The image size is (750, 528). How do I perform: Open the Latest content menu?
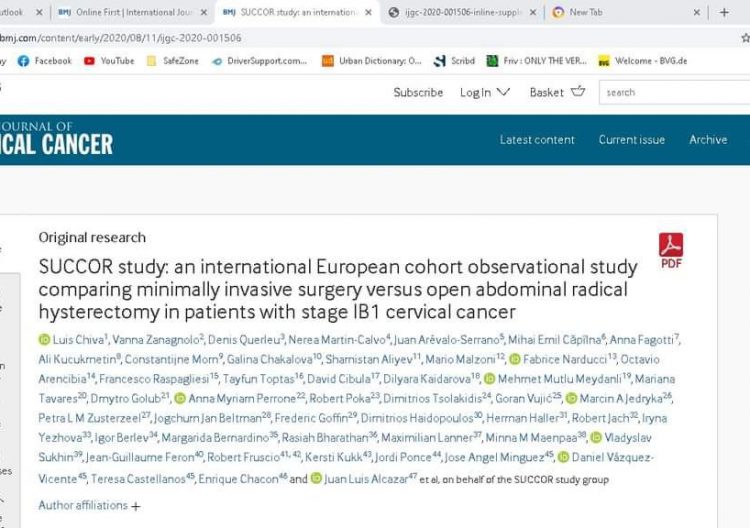click(537, 139)
